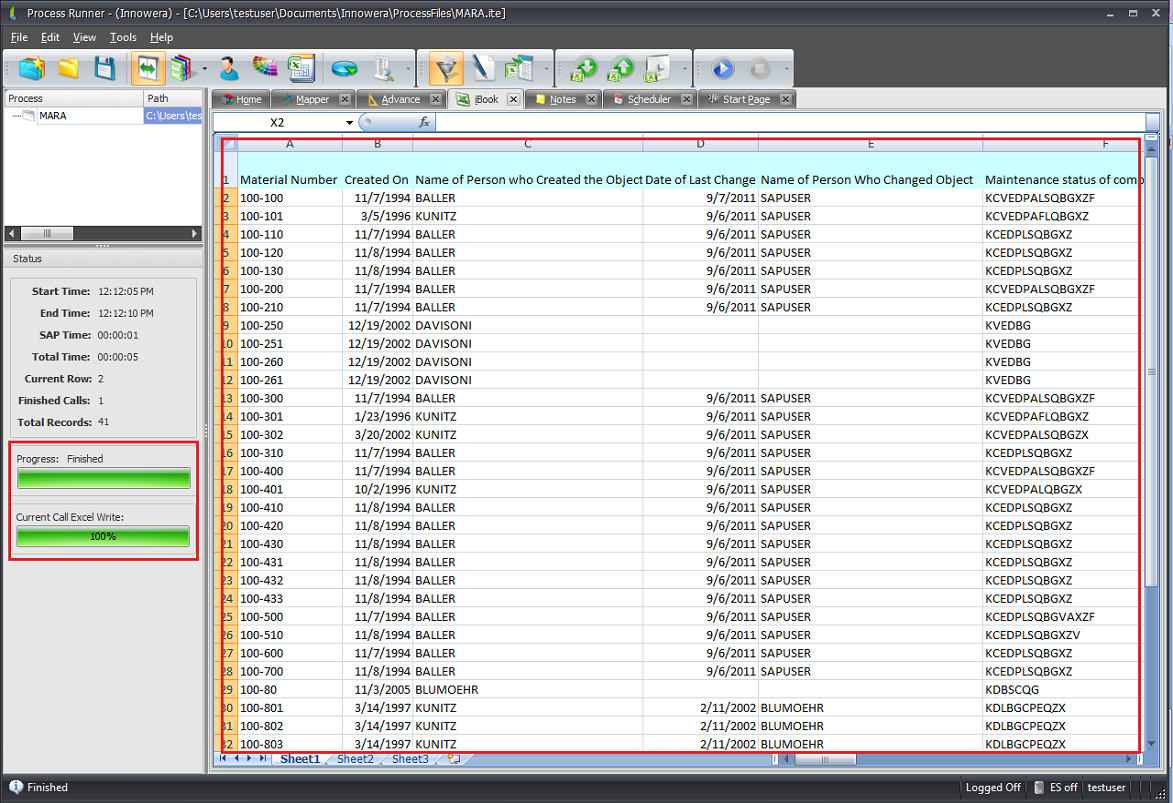Click the Current Call Excel Write progress bar

pyautogui.click(x=103, y=536)
